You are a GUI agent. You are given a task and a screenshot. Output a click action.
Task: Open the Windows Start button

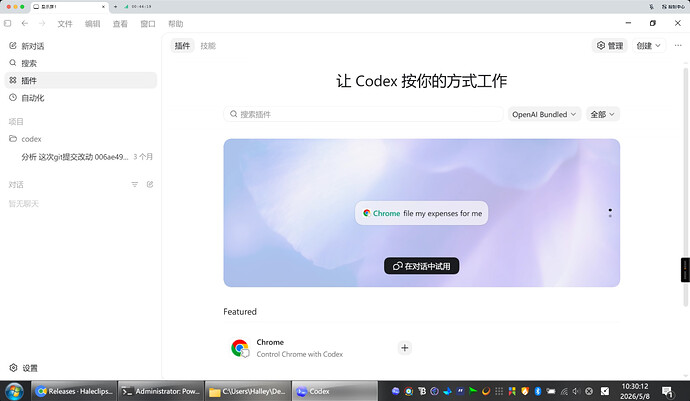coord(14,391)
